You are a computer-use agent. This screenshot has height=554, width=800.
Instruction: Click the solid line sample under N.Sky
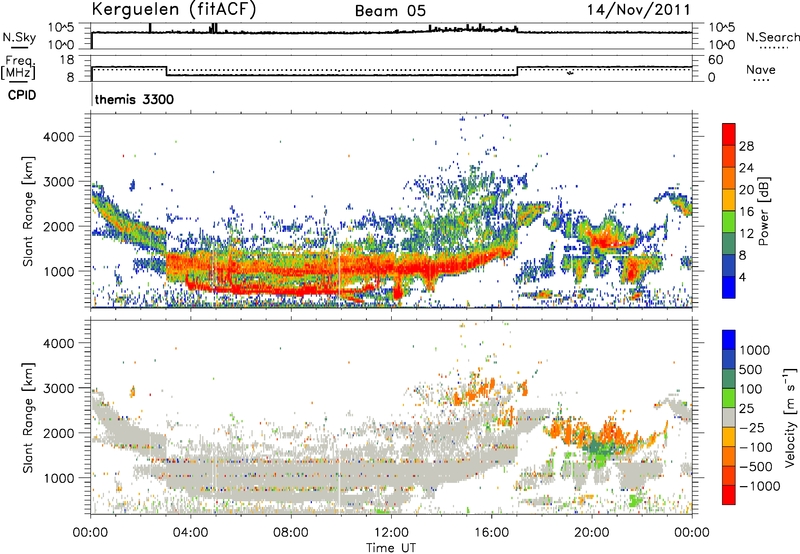point(19,48)
